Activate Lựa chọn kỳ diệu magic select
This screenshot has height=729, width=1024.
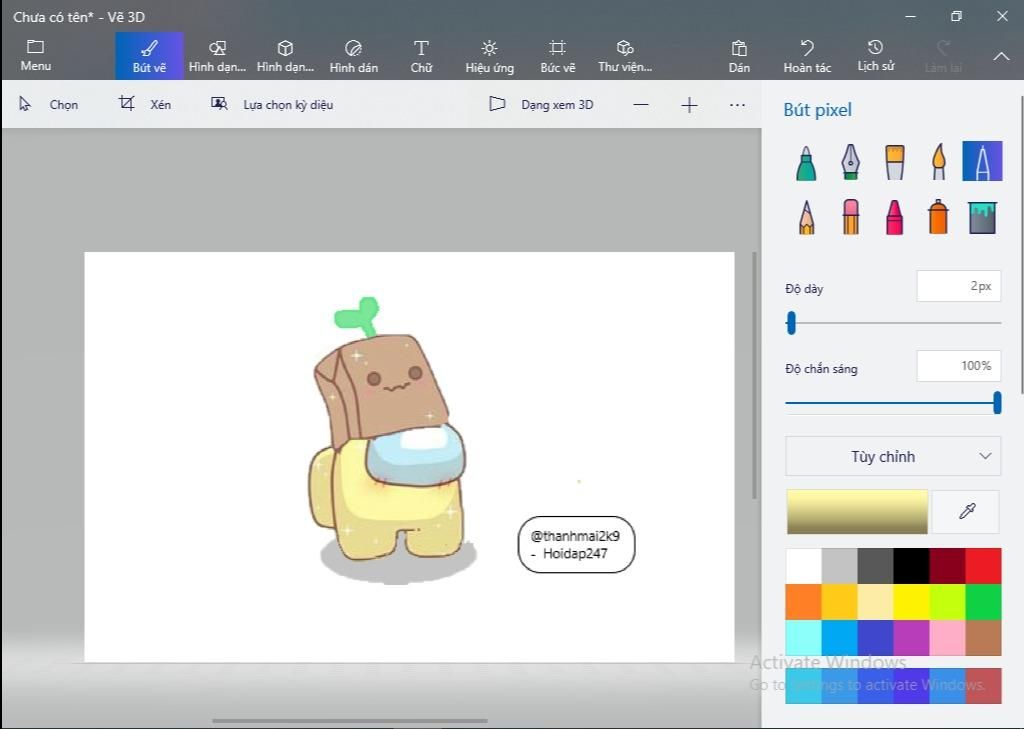272,105
